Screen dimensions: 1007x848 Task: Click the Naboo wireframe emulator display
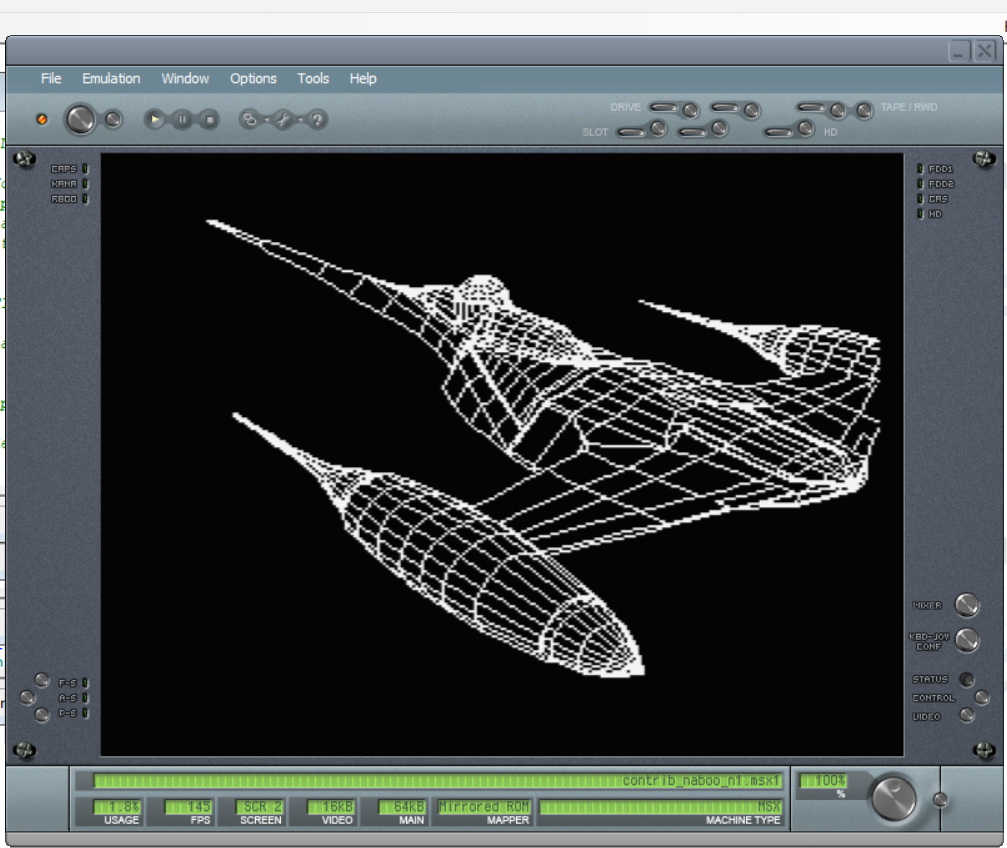coord(502,454)
